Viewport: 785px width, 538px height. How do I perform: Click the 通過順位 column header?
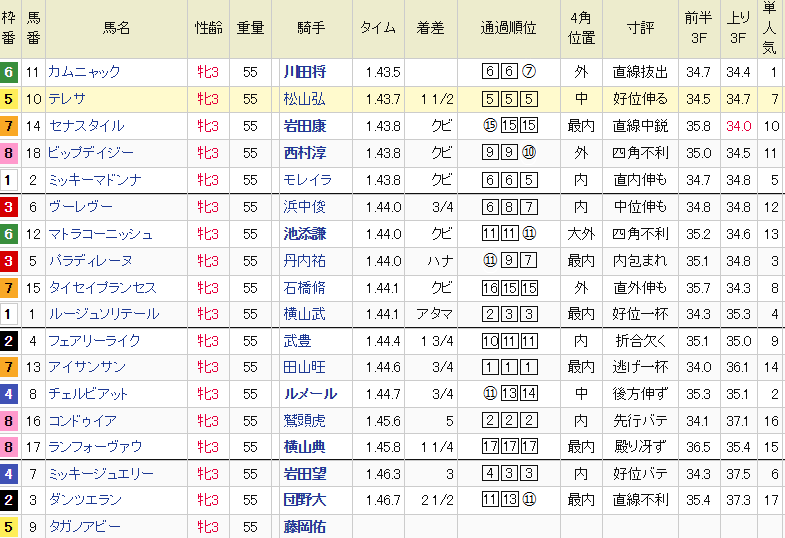tap(510, 29)
